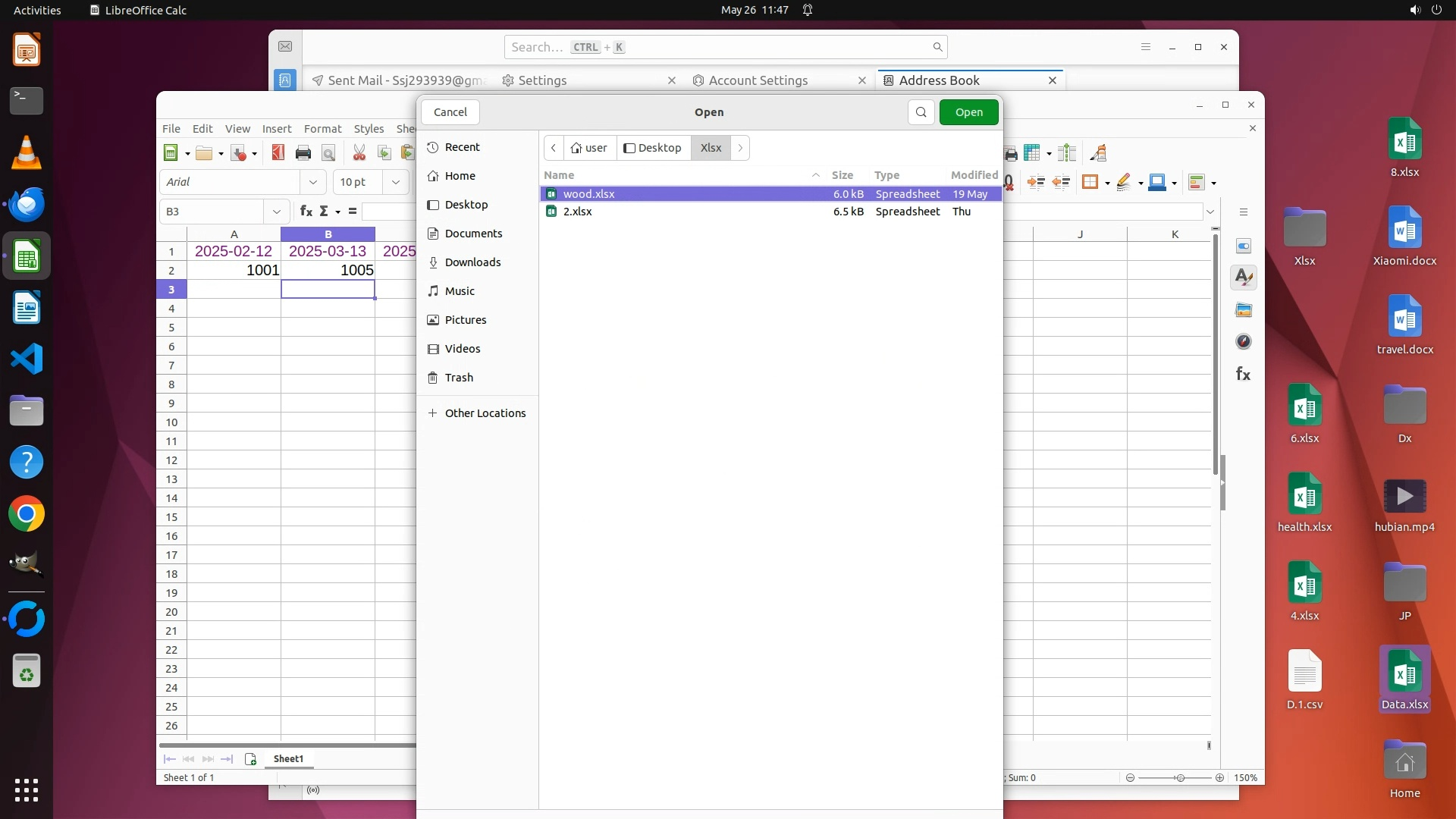This screenshot has width=1456, height=819.
Task: Toggle the Gallery sidebar panel icon
Action: pos(1244,309)
